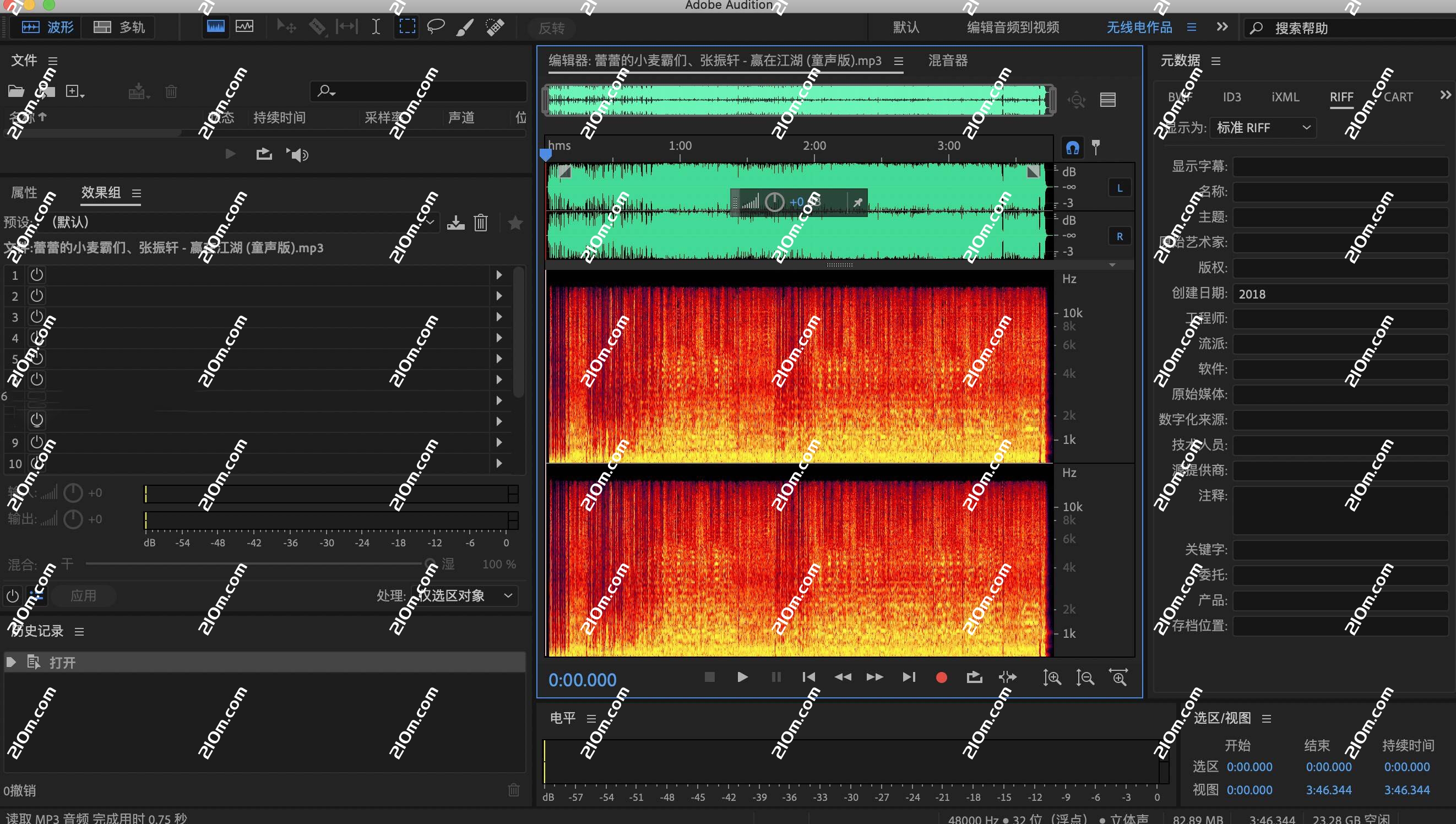Select the Time Selection tool
The width and height of the screenshot is (1456, 824).
click(376, 26)
